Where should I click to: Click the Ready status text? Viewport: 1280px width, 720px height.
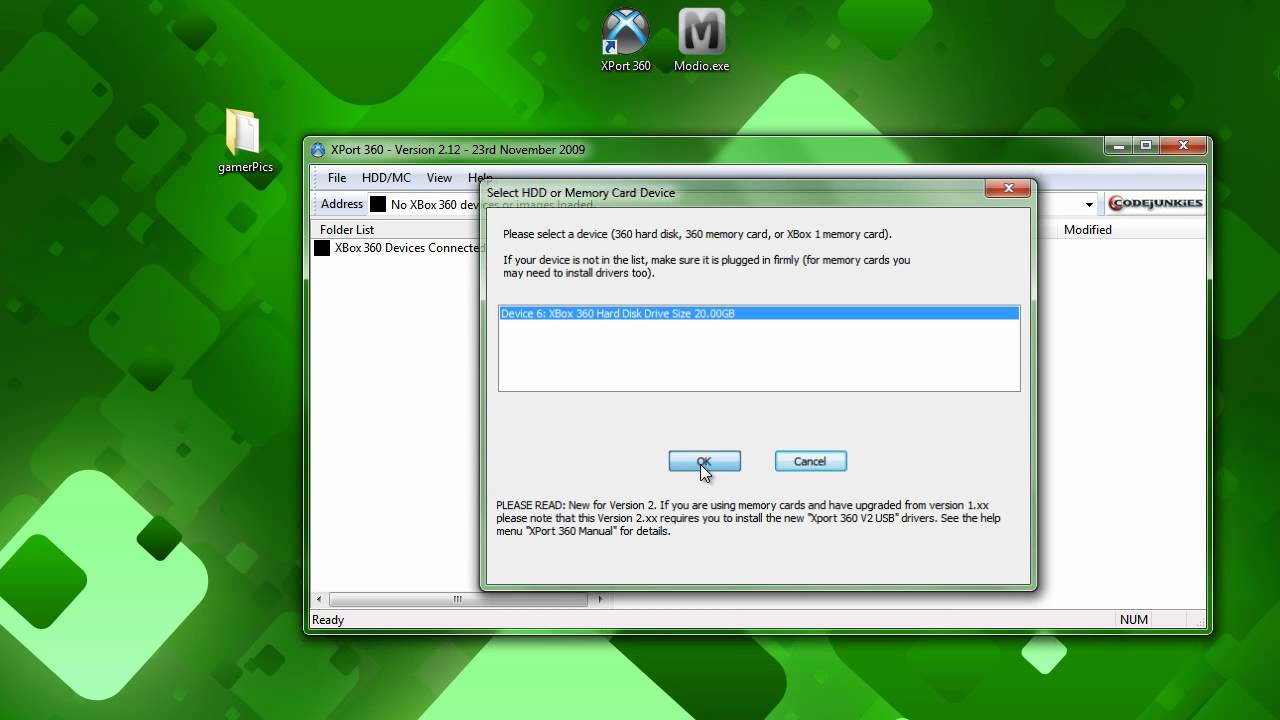[328, 620]
